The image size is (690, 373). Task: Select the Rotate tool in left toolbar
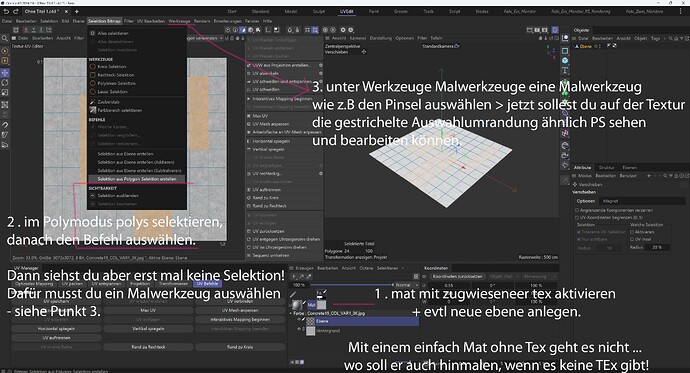pos(5,83)
